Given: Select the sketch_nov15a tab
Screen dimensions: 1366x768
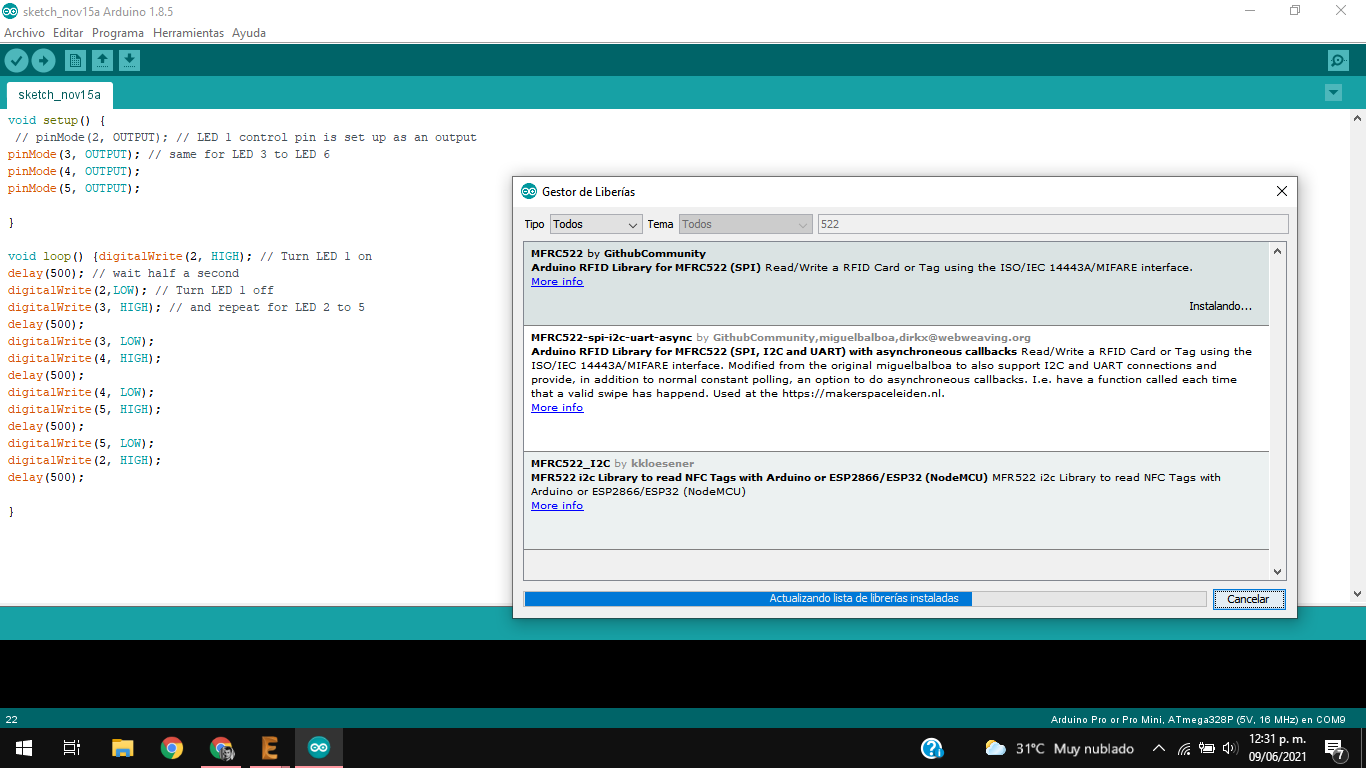Looking at the screenshot, I should 60,95.
